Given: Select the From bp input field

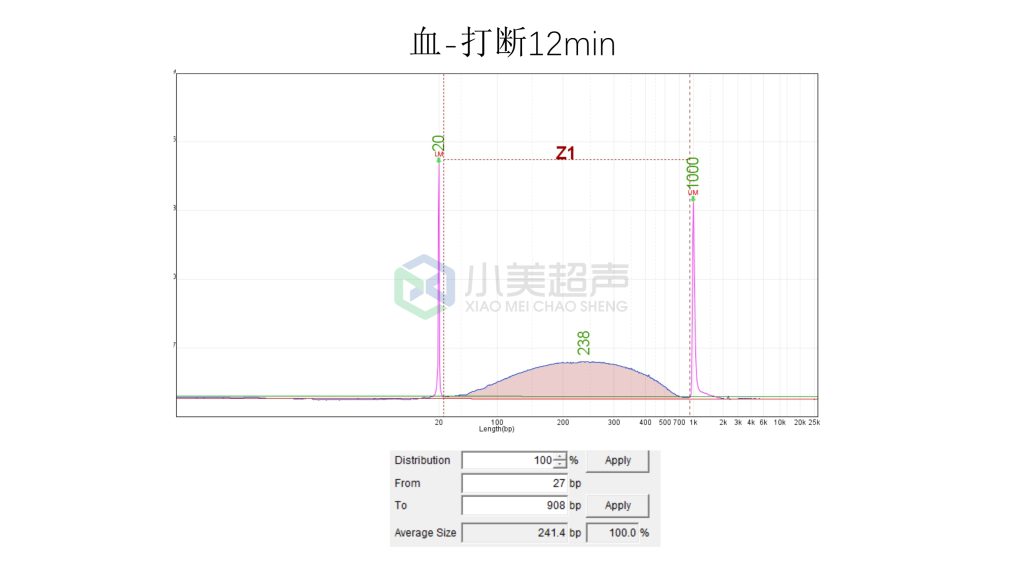Looking at the screenshot, I should tap(514, 483).
